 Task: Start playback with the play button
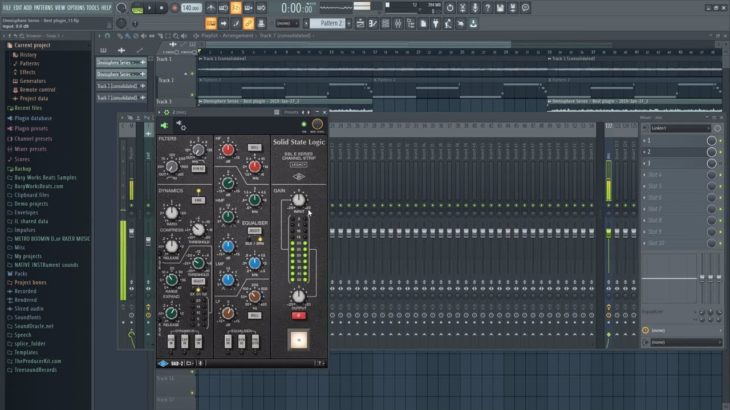(x=150, y=8)
